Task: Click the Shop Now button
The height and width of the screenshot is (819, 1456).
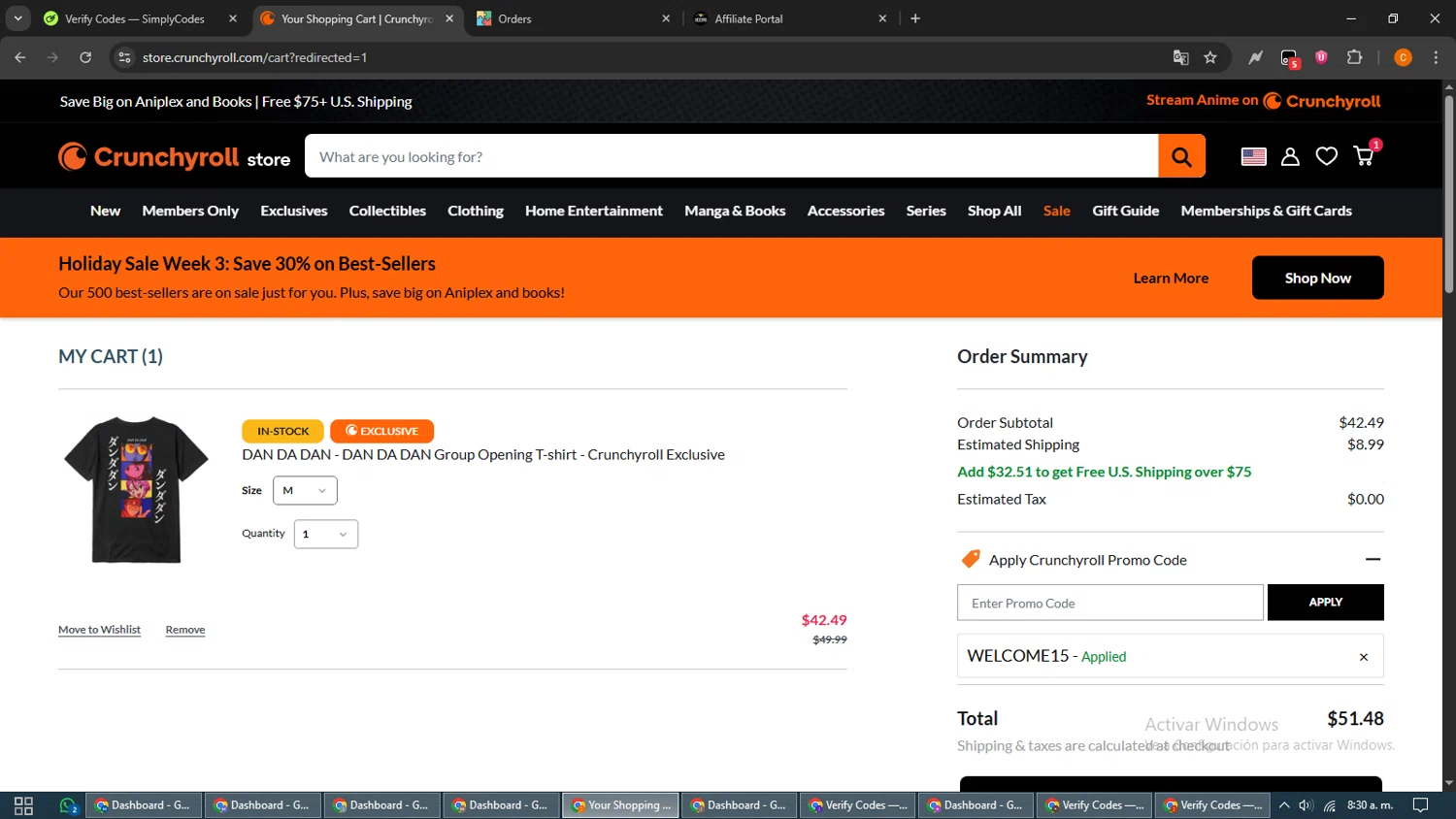Action: [x=1318, y=278]
